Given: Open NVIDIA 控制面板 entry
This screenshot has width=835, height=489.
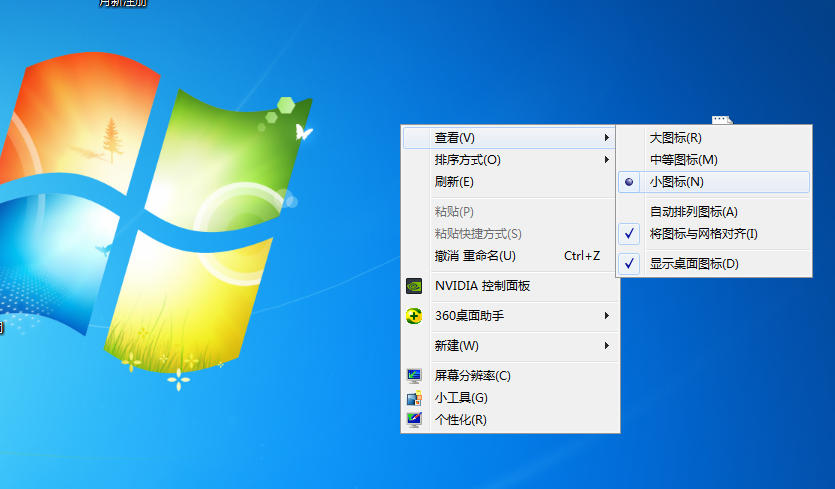Looking at the screenshot, I should click(510, 286).
